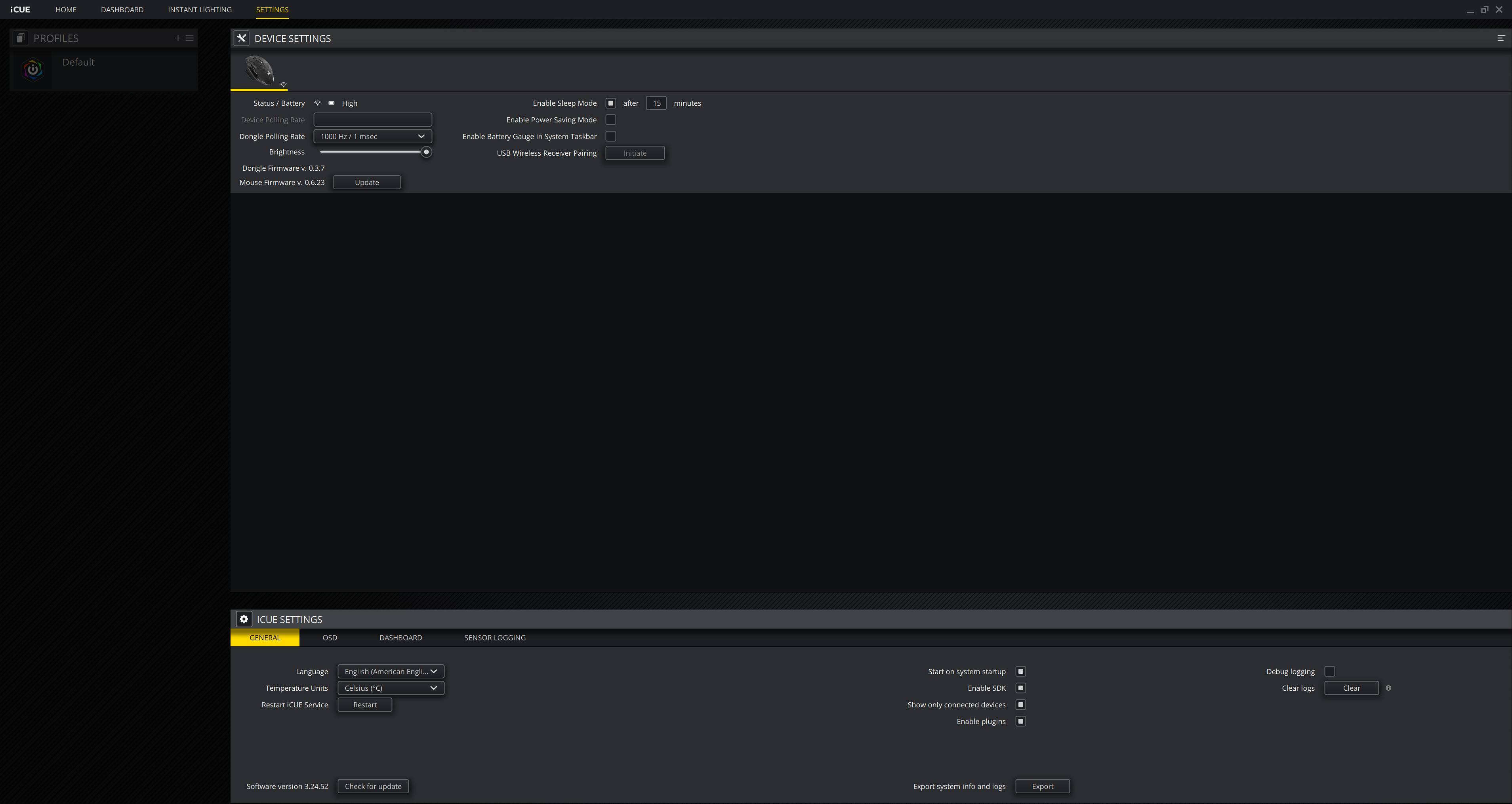Open the profiles list menu icon
The width and height of the screenshot is (1512, 804).
(190, 38)
